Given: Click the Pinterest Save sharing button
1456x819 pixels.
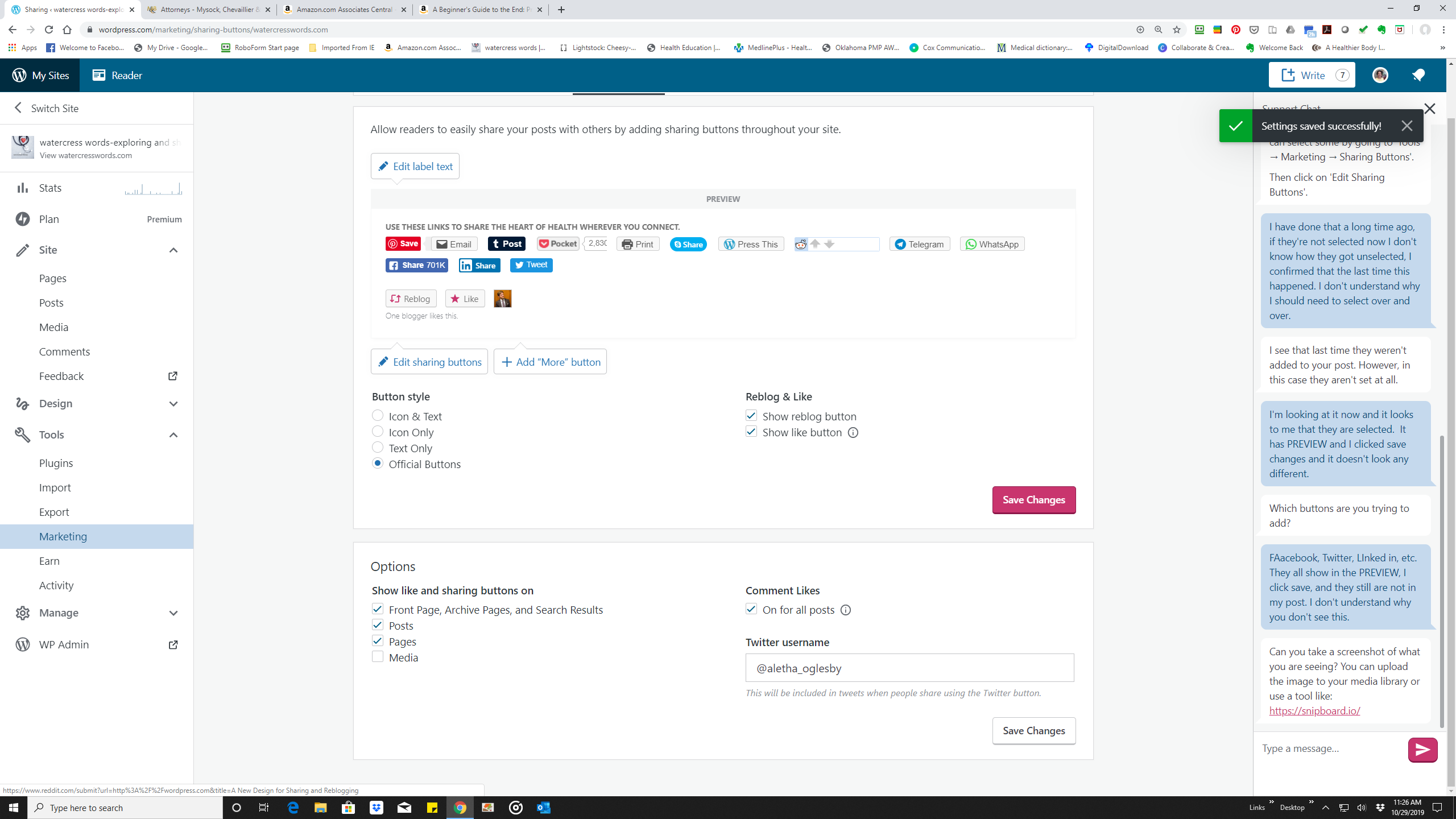Looking at the screenshot, I should 403,243.
